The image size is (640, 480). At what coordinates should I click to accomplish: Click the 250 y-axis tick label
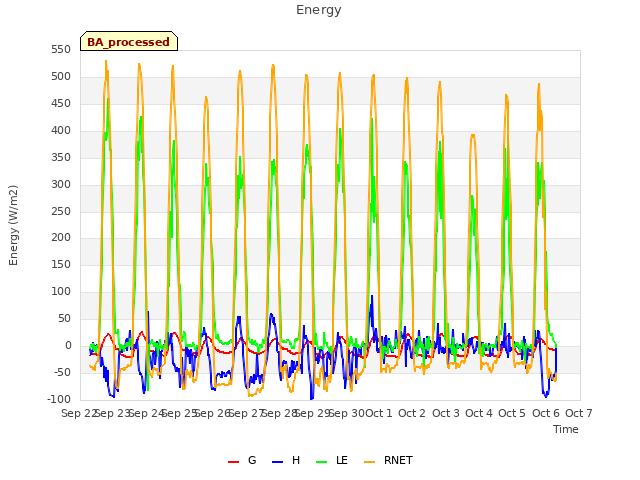[x=61, y=211]
